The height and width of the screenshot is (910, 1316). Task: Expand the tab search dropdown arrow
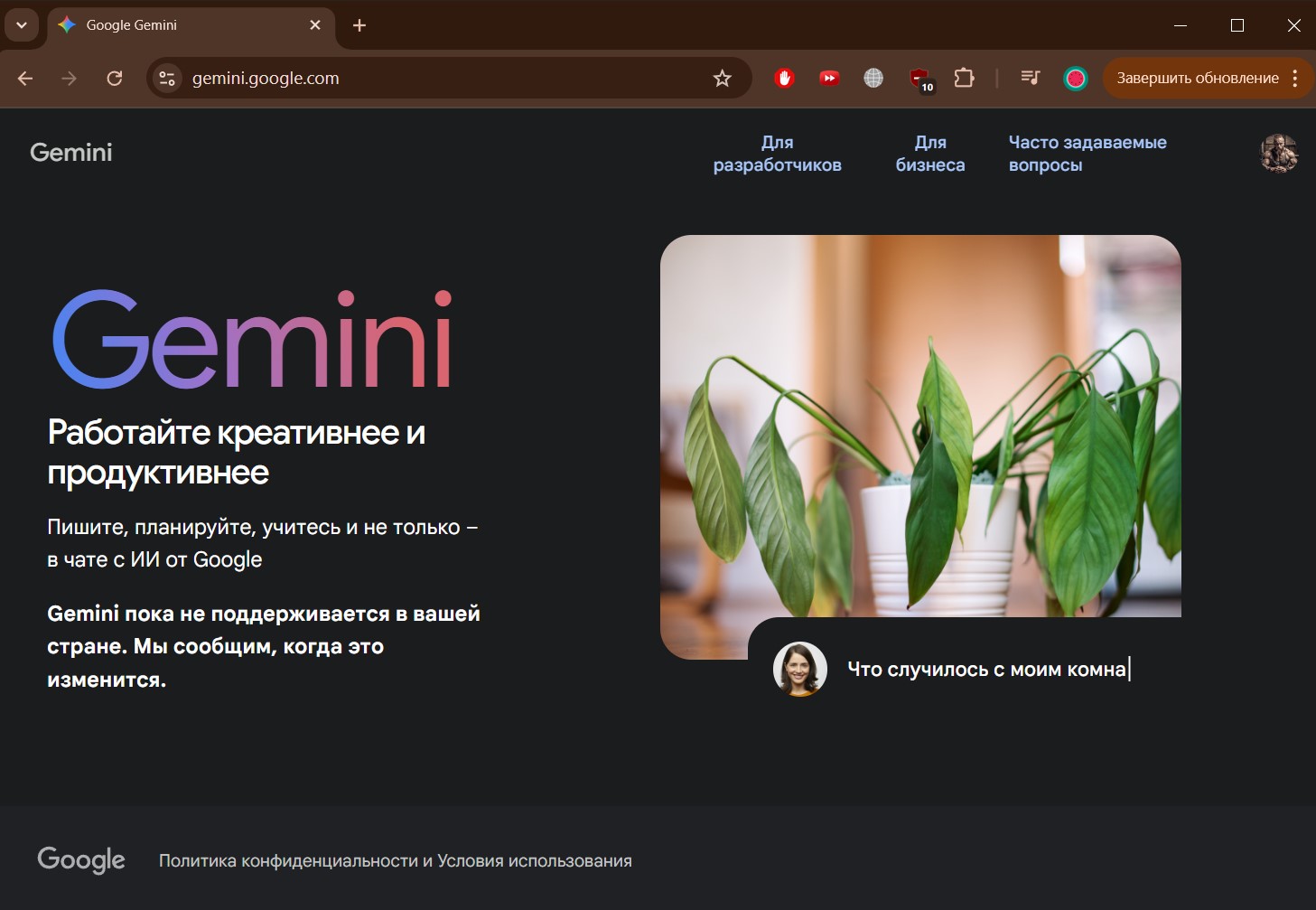click(22, 25)
